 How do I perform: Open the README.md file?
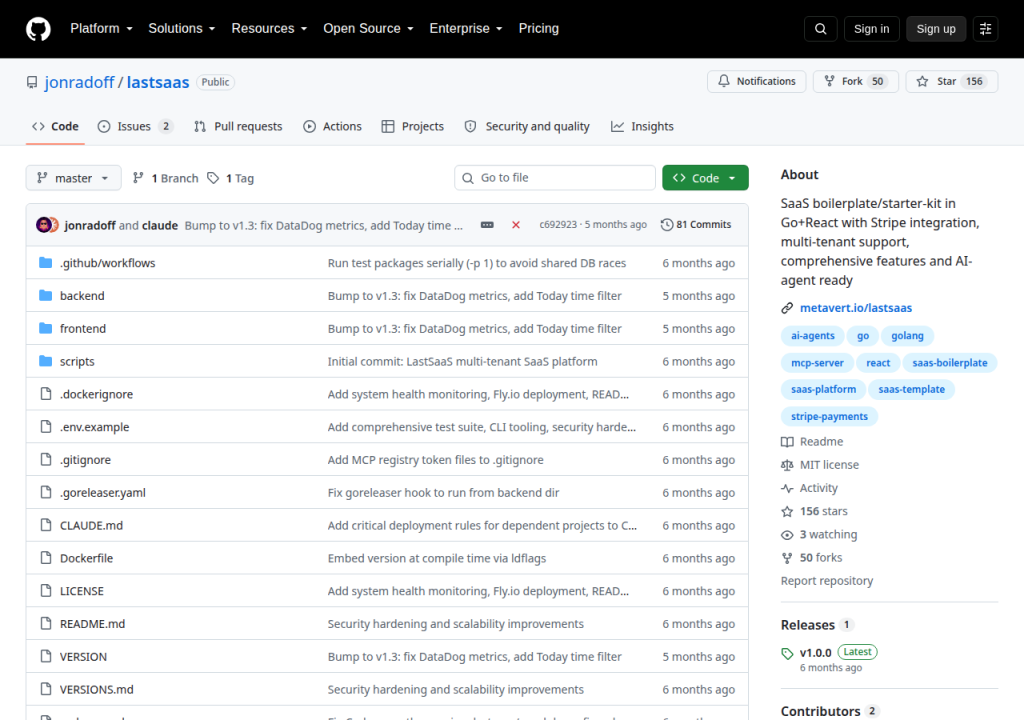[92, 624]
